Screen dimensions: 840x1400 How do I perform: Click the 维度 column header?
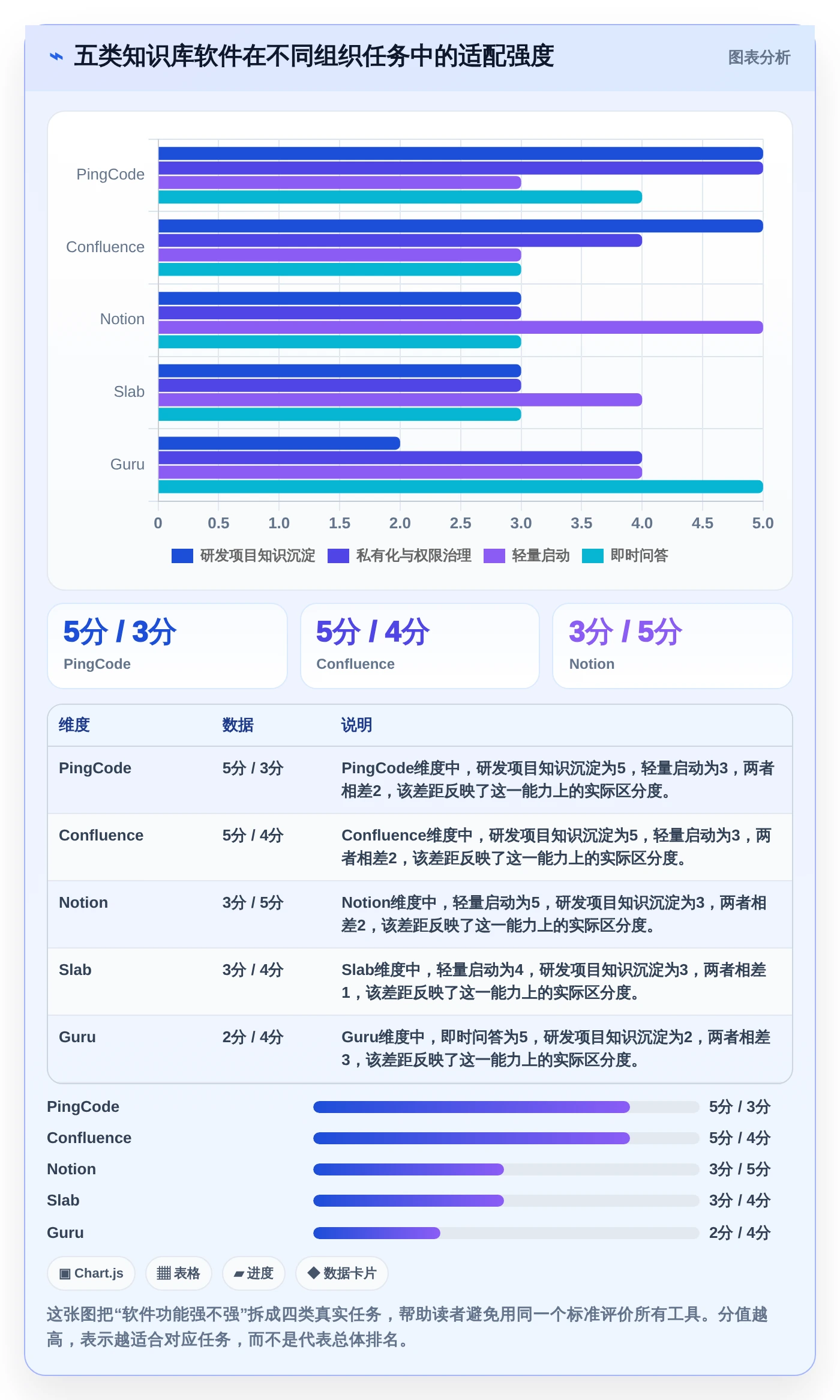74,725
